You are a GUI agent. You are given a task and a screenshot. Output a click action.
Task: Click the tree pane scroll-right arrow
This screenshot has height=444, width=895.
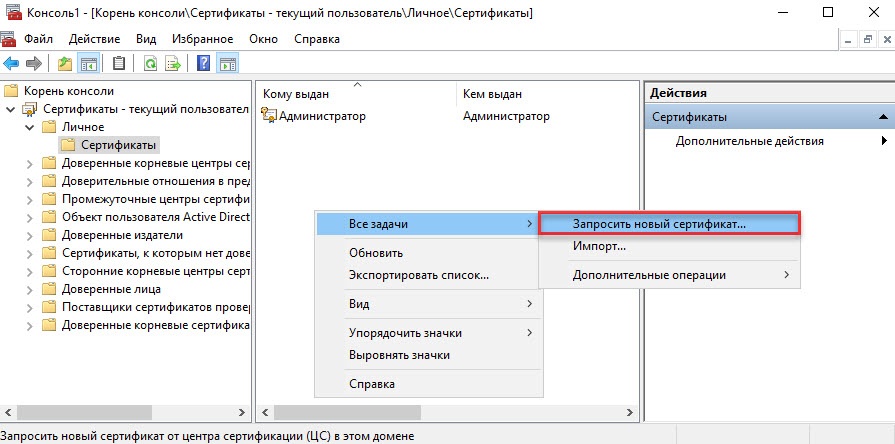pyautogui.click(x=242, y=412)
